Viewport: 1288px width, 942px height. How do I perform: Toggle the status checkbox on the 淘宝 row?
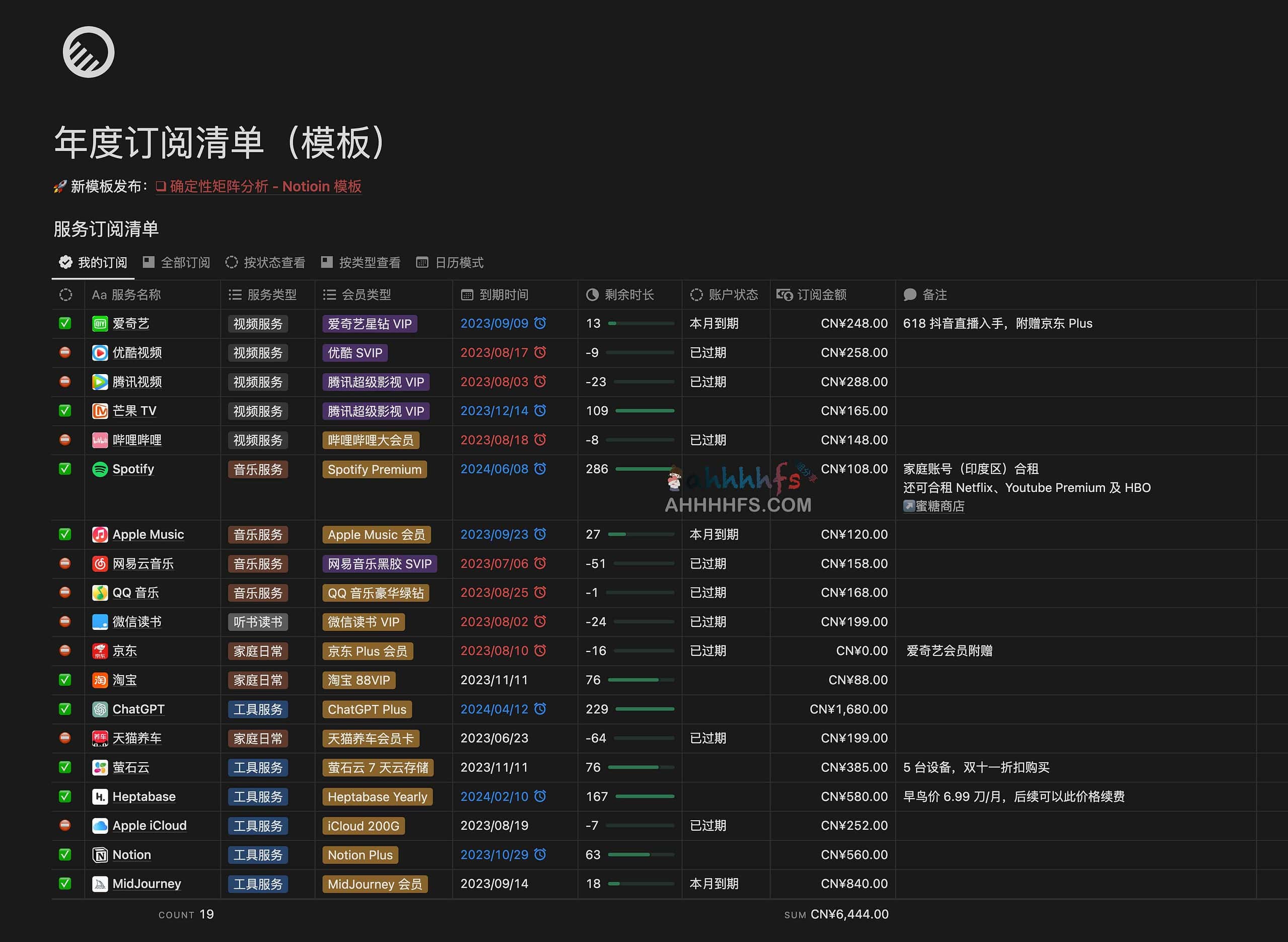point(65,680)
